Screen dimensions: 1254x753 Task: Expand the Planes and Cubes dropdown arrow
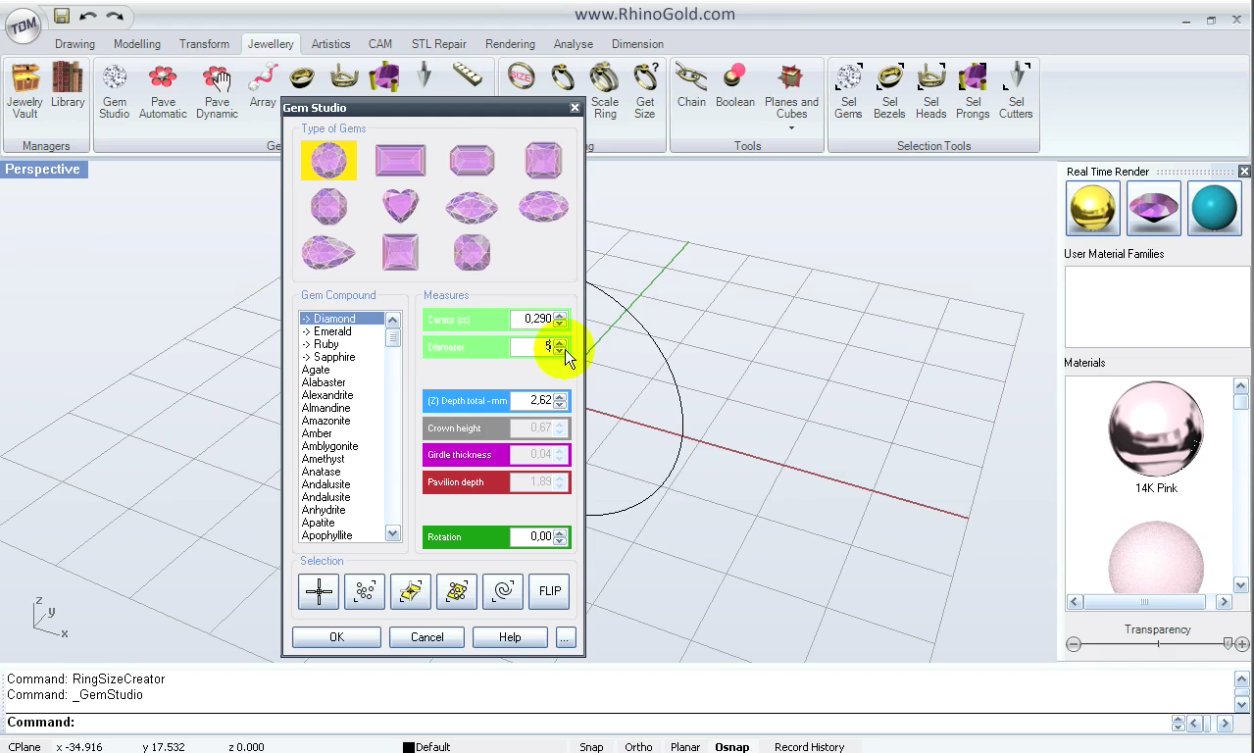pos(791,128)
